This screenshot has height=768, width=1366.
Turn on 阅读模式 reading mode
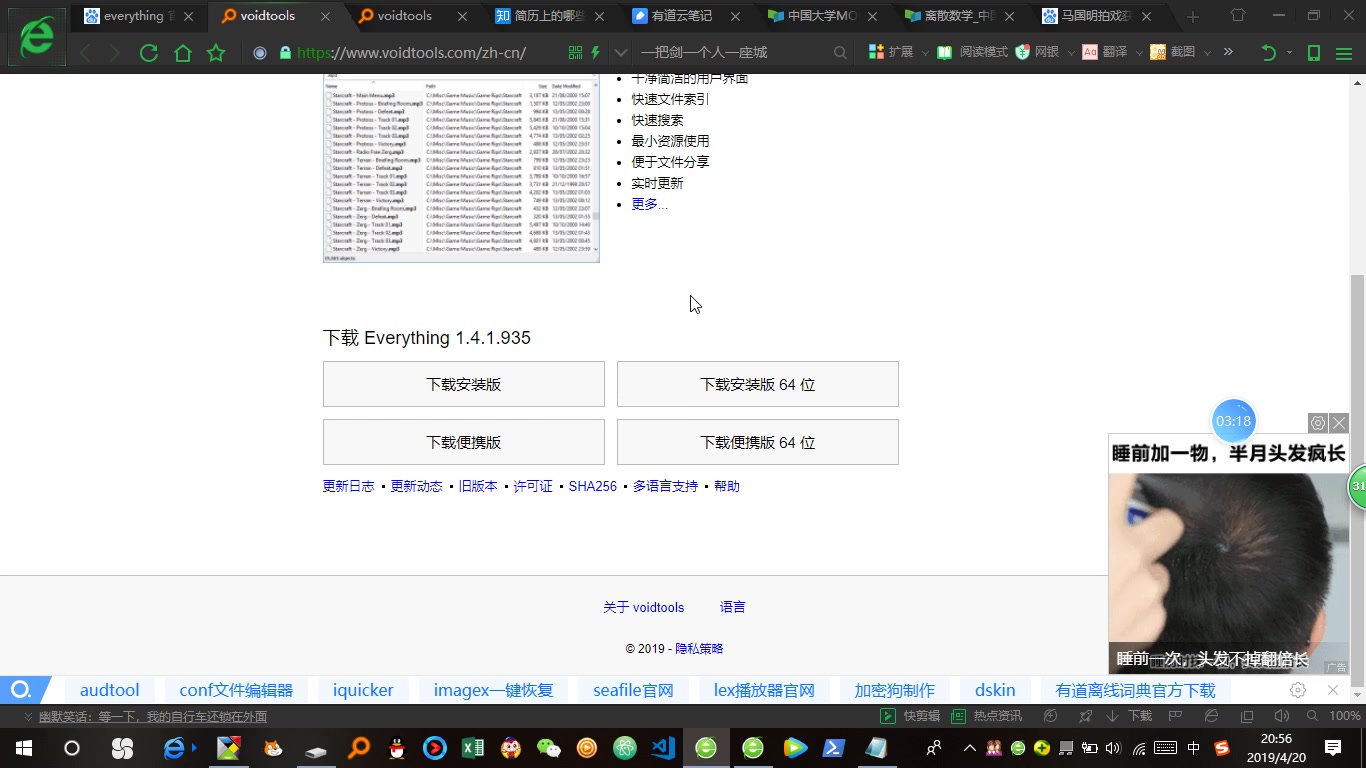973,52
